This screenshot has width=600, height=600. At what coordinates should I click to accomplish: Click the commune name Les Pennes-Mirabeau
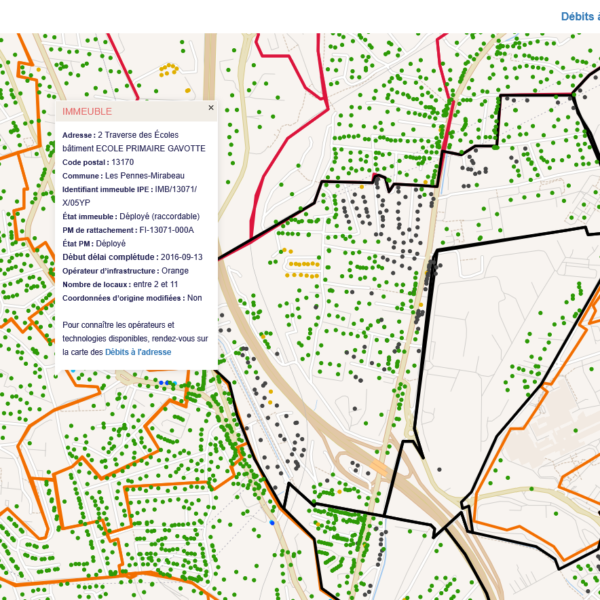(x=152, y=175)
